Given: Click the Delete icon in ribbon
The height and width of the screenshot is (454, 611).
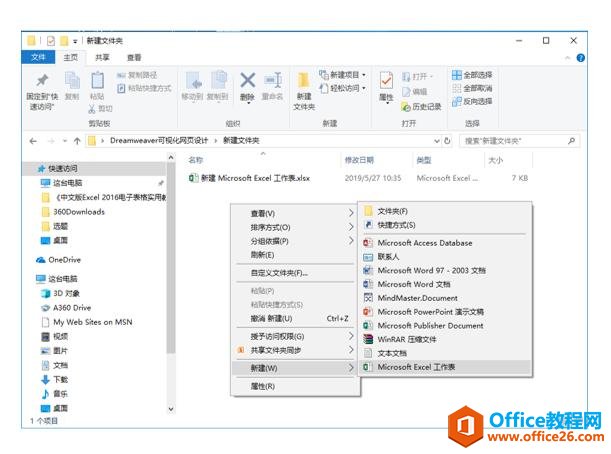Looking at the screenshot, I should coord(247,81).
